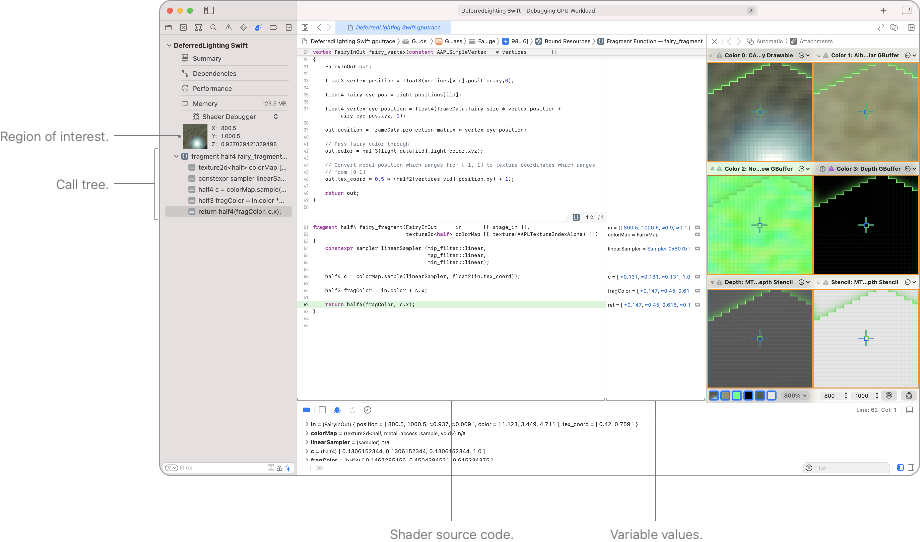Select Performance in the navigator
920x542 pixels.
coord(212,88)
